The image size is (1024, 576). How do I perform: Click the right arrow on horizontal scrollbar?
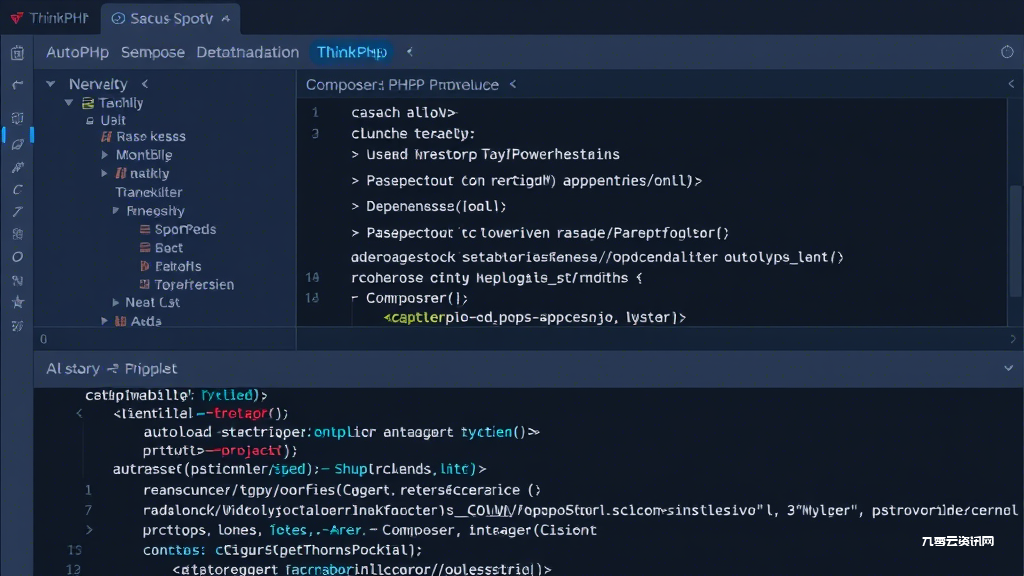point(1013,339)
